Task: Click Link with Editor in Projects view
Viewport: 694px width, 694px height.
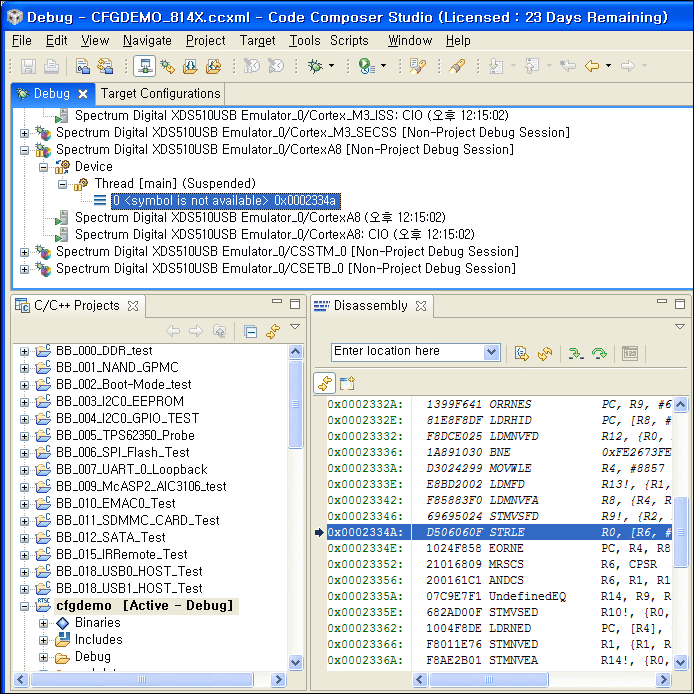Action: coord(273,331)
